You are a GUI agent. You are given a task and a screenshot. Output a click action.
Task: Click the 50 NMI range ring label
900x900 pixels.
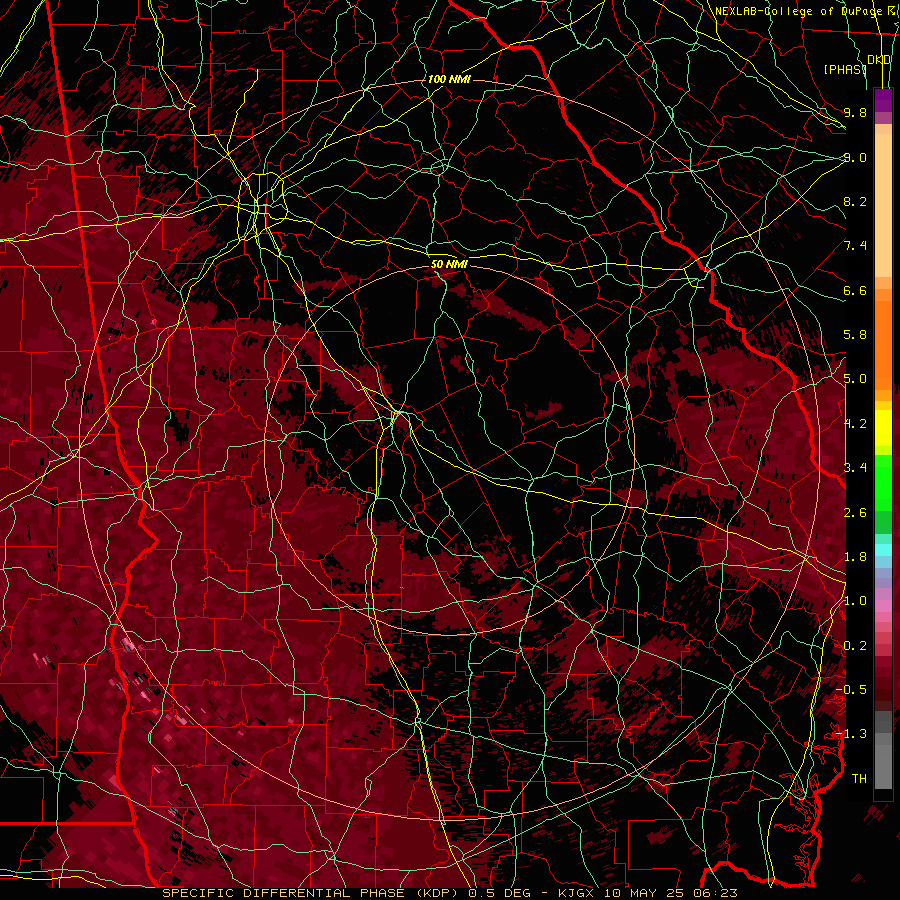click(449, 264)
